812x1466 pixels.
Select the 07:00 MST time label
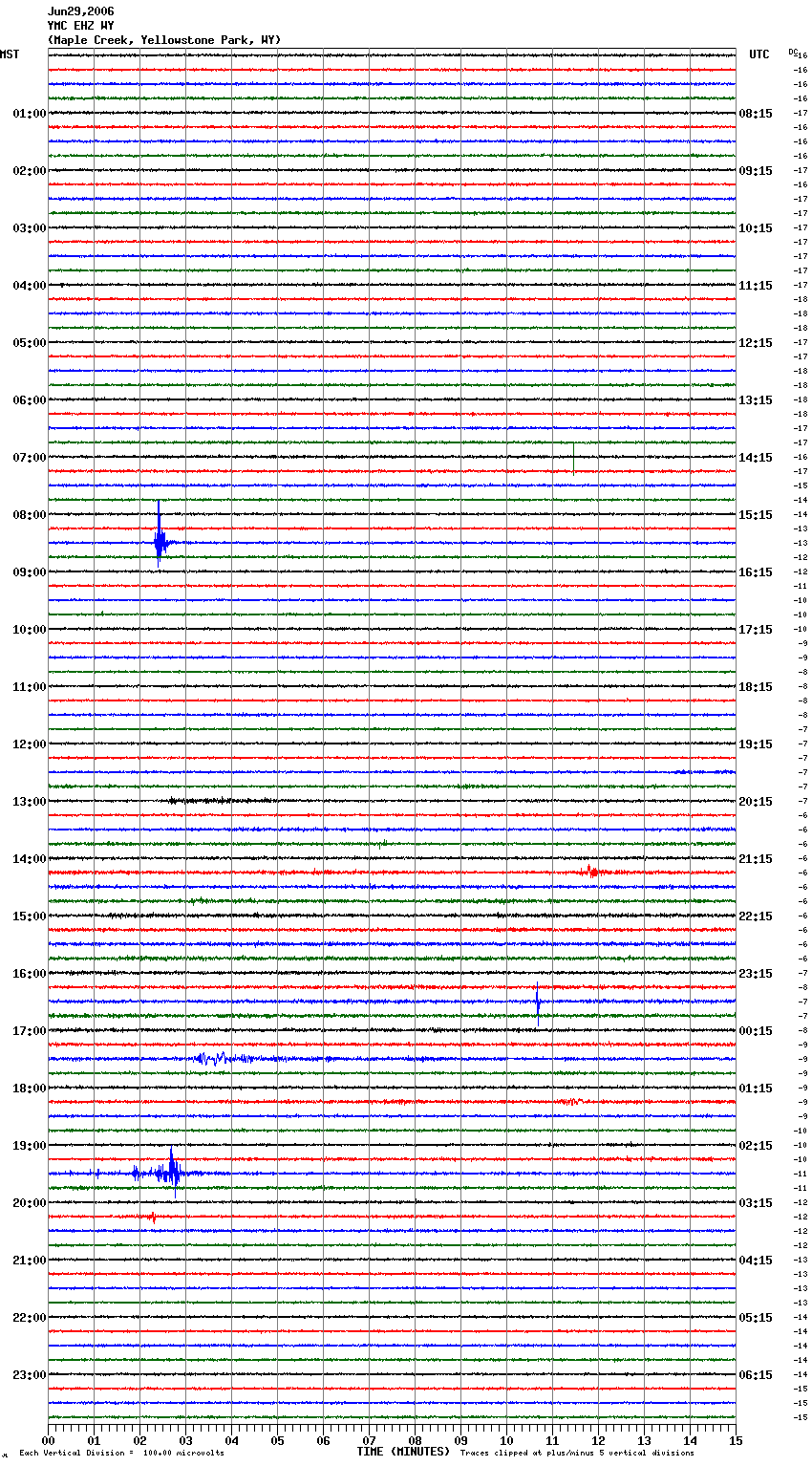pos(29,458)
